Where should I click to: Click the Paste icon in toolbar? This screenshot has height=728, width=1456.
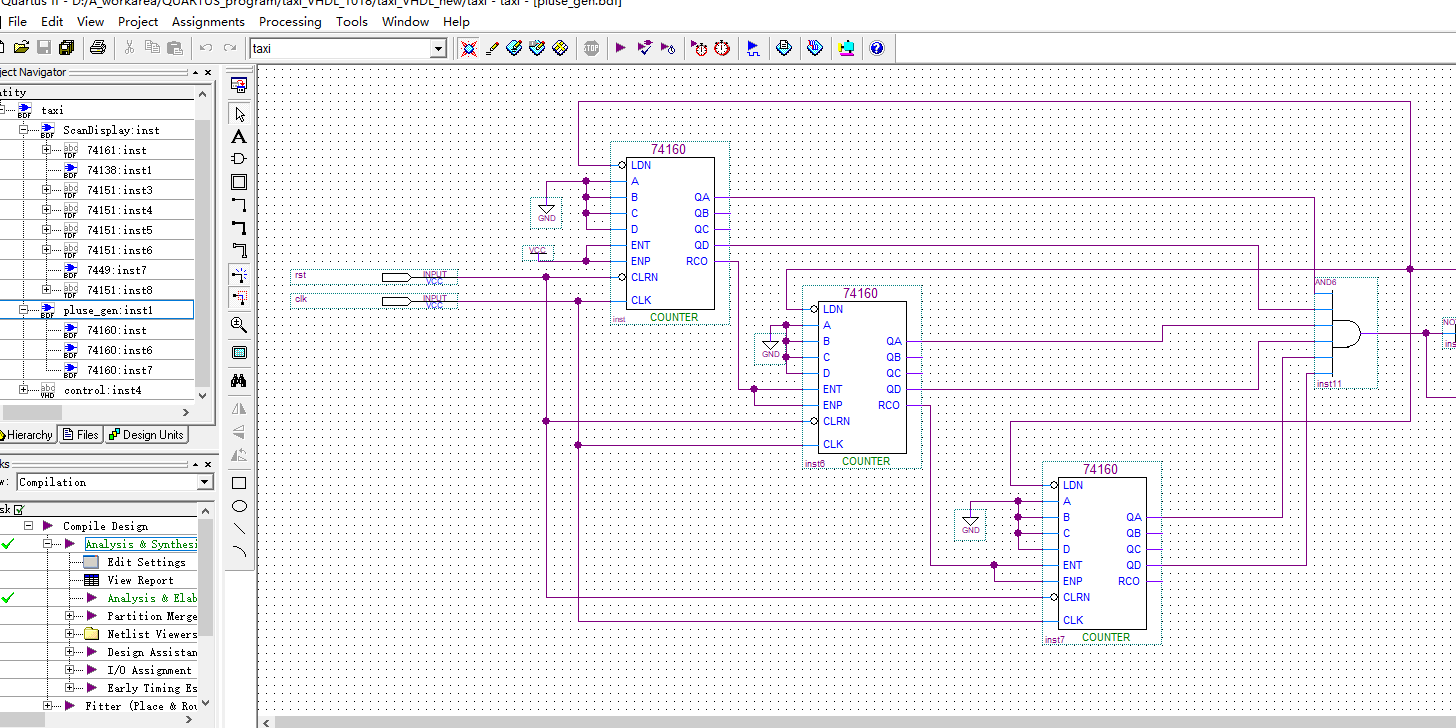(x=175, y=47)
